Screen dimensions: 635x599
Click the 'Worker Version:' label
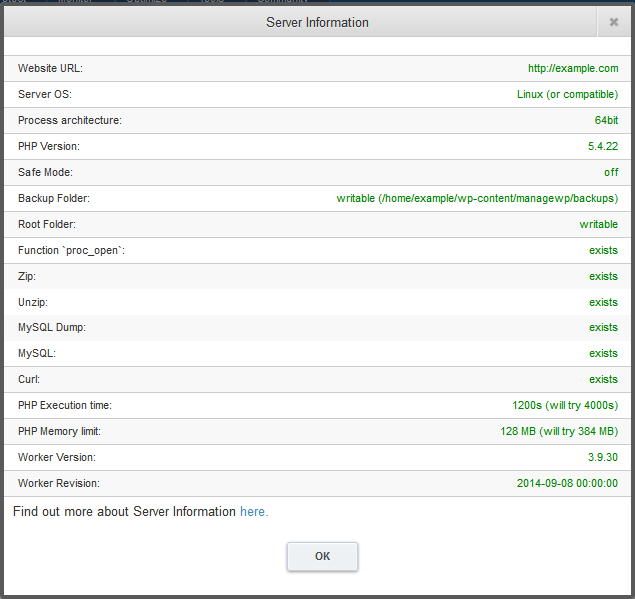click(57, 457)
